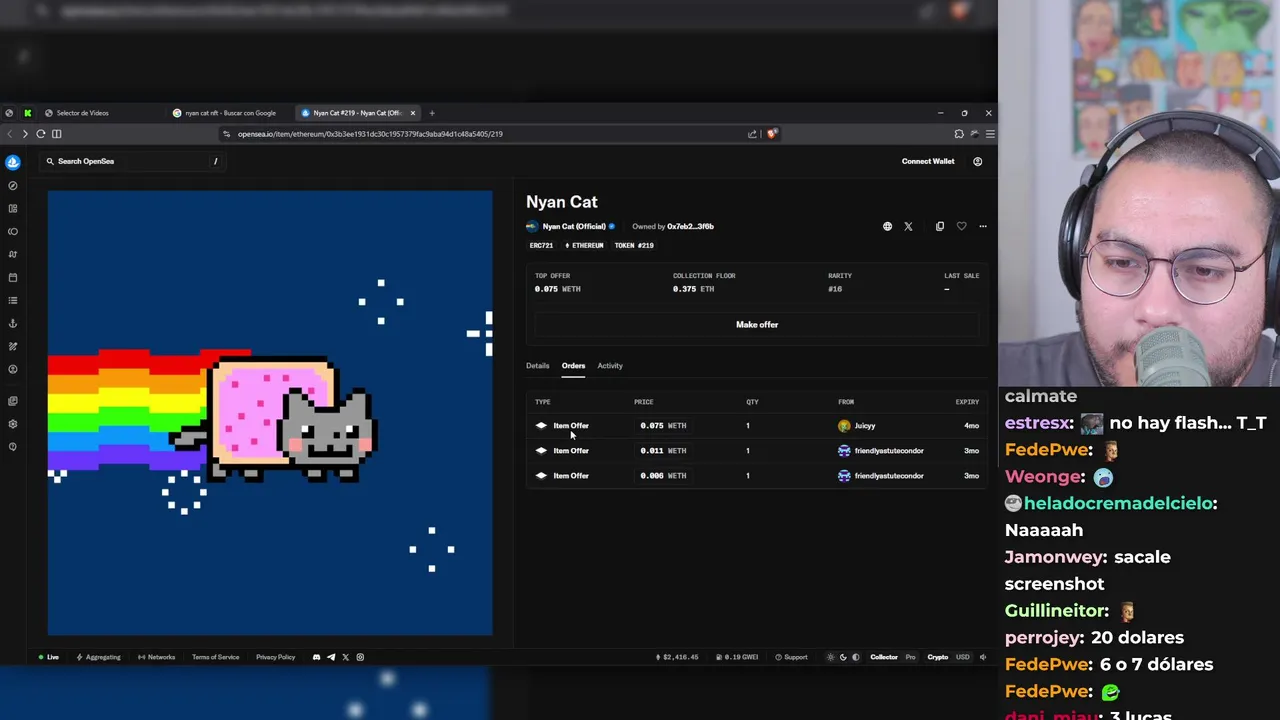
Task: Open the Support link in footer
Action: 791,657
